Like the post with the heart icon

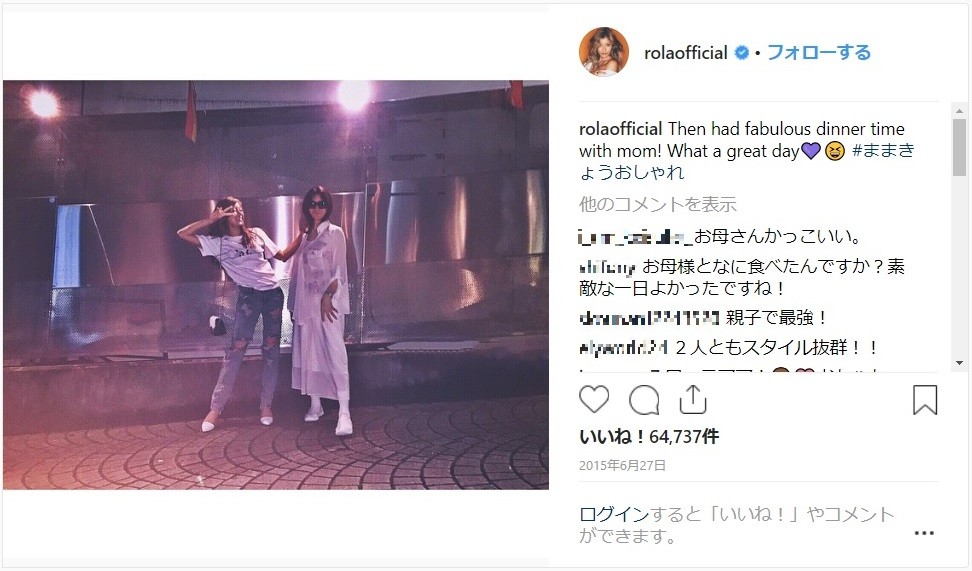[x=594, y=399]
